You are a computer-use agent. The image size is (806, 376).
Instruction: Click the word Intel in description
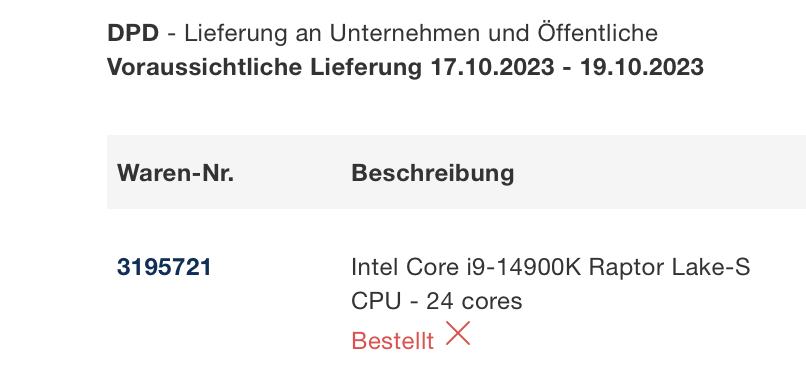[375, 267]
